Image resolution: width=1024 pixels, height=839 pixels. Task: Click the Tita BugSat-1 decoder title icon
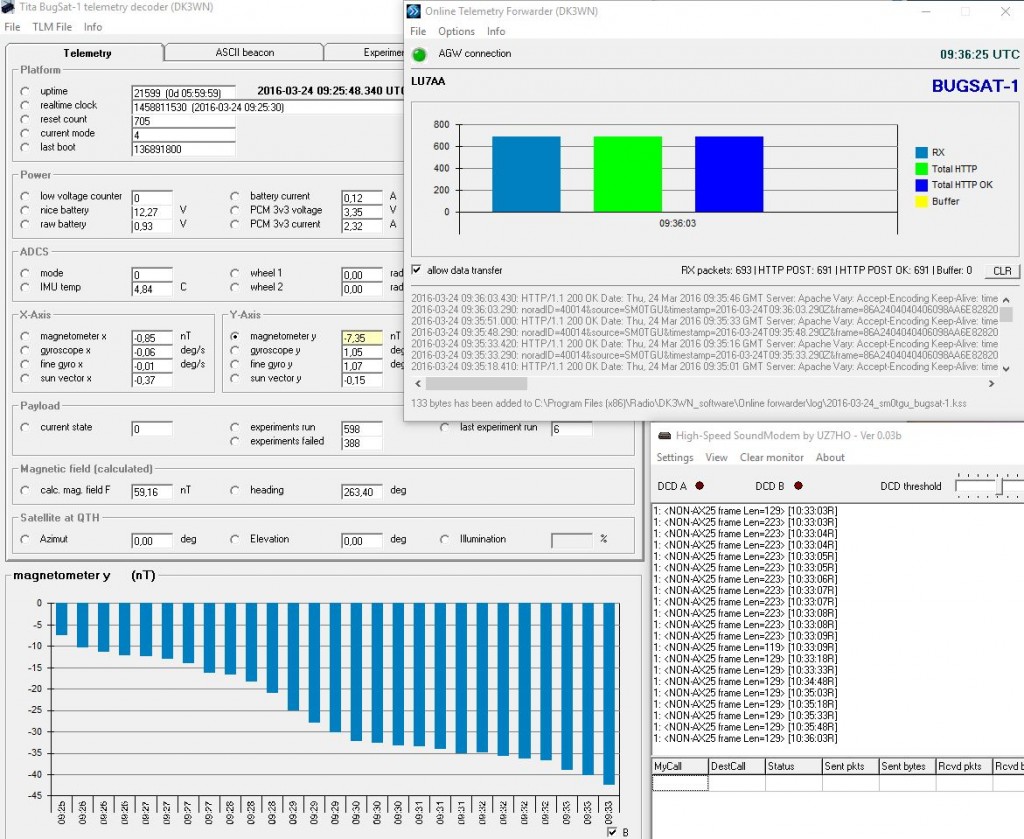point(8,7)
